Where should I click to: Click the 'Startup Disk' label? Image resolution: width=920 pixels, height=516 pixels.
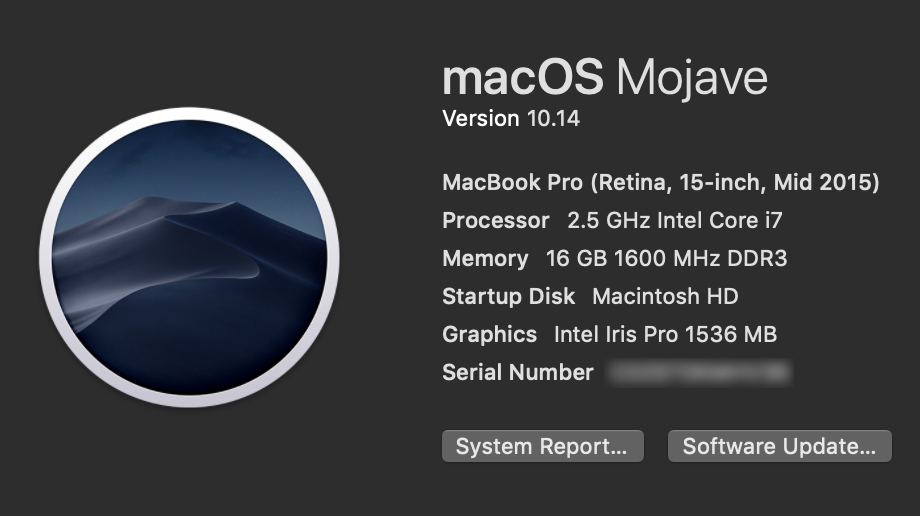(509, 296)
